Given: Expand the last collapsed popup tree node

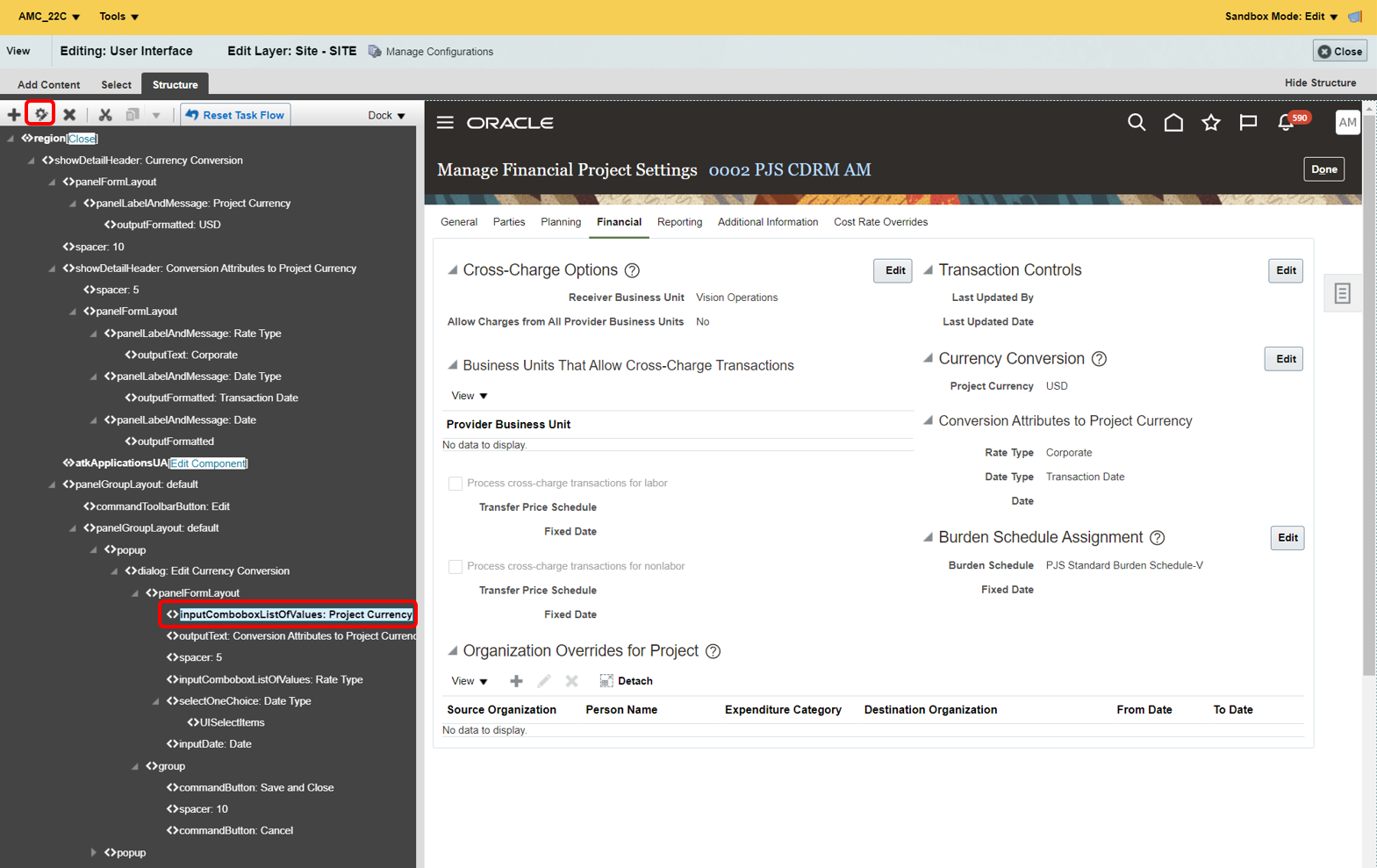Looking at the screenshot, I should (x=93, y=853).
